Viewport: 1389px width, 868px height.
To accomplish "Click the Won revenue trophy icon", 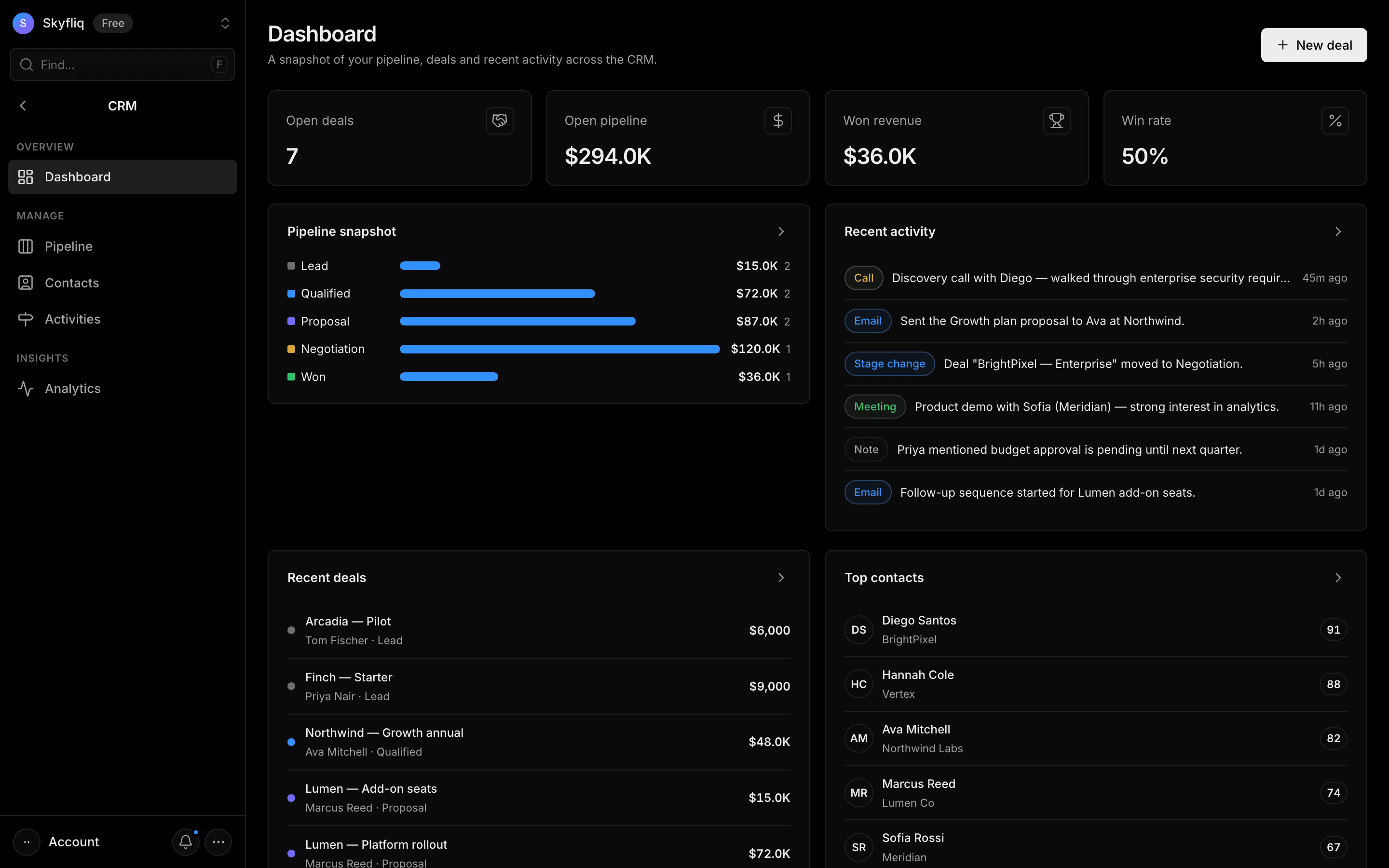I will point(1056,121).
